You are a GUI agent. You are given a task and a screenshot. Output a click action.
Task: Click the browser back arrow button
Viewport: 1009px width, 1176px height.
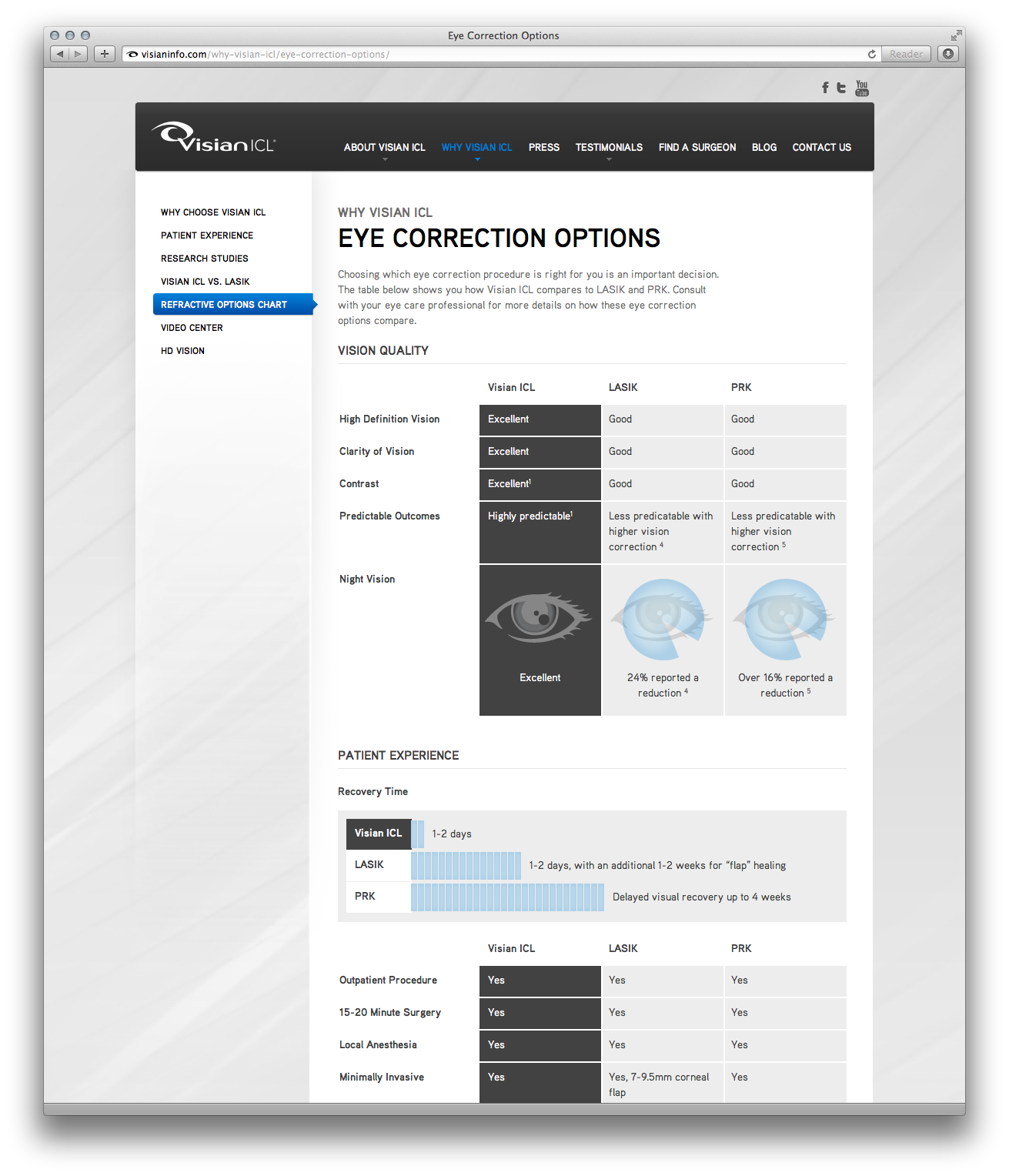point(60,54)
